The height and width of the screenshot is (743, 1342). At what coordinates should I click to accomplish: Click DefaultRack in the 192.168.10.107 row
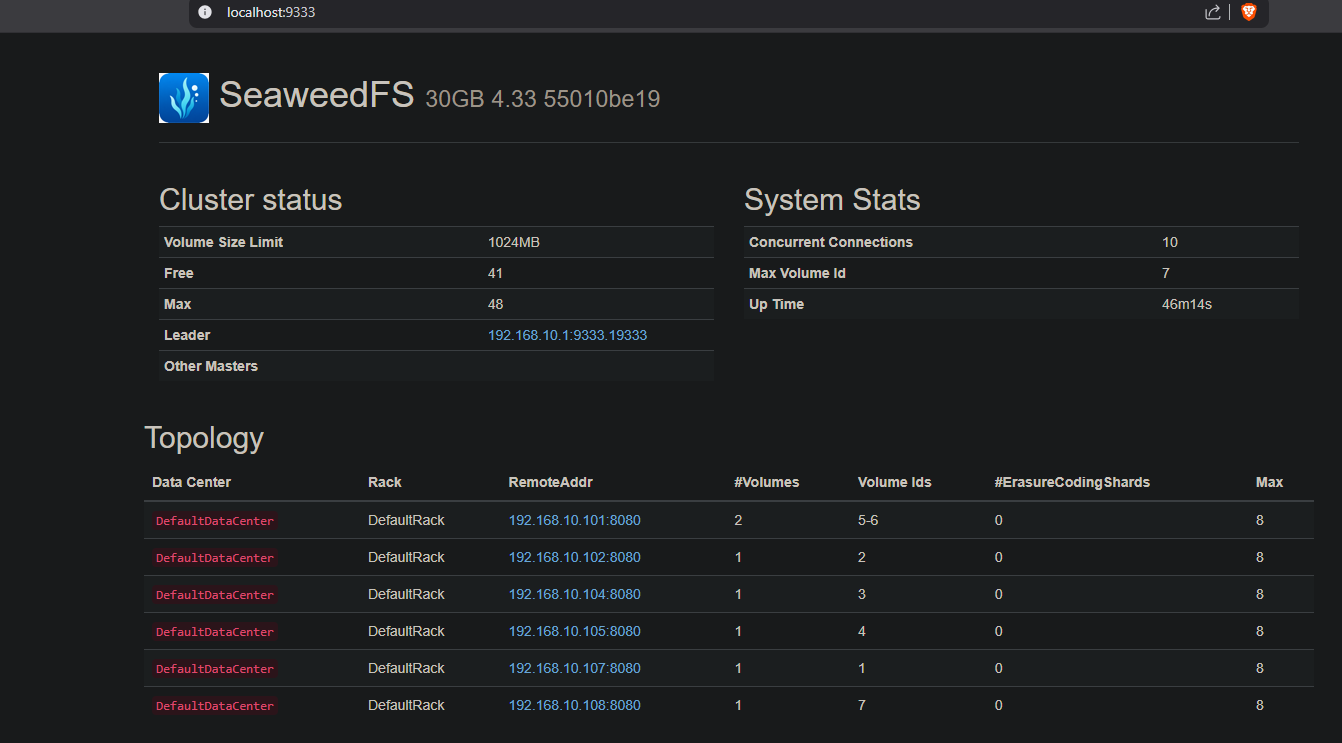(x=406, y=668)
